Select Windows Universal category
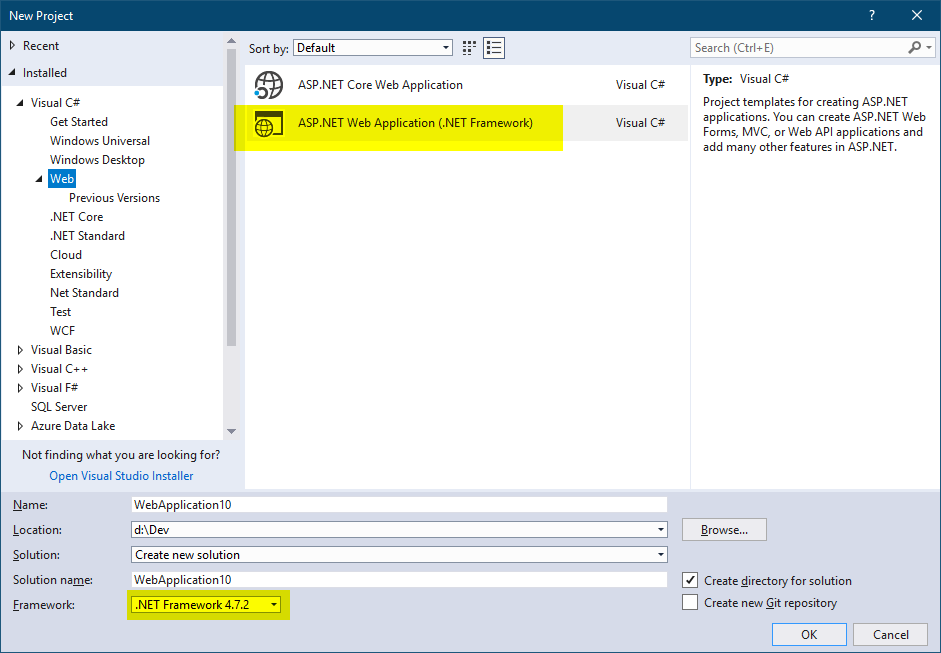 [100, 141]
